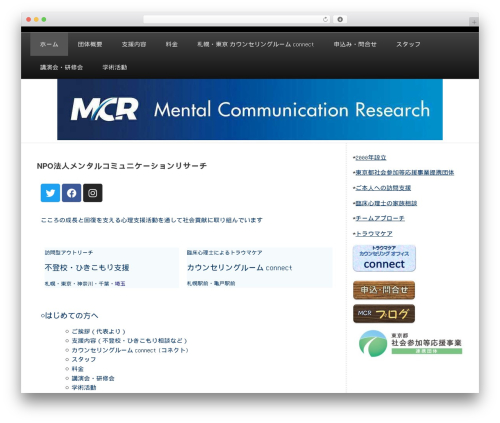The height and width of the screenshot is (423, 500).
Task: Open カウンセリングルーム connect(コネクト) list link
Action: pos(130,350)
